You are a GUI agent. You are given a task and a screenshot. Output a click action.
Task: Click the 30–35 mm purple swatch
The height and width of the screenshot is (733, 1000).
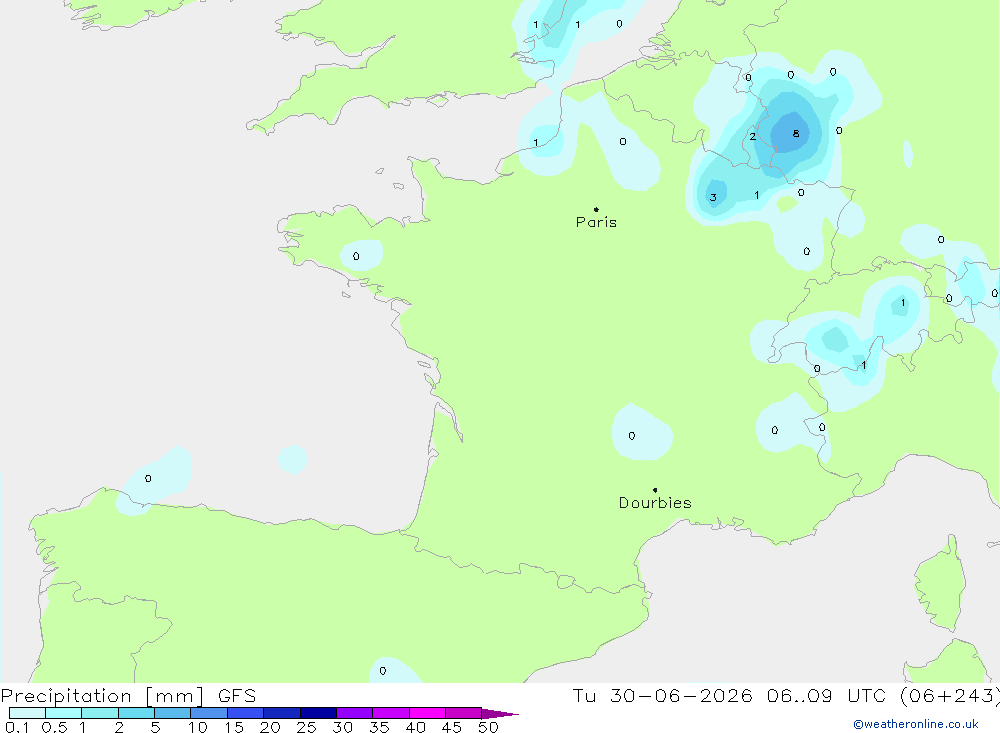[x=355, y=713]
